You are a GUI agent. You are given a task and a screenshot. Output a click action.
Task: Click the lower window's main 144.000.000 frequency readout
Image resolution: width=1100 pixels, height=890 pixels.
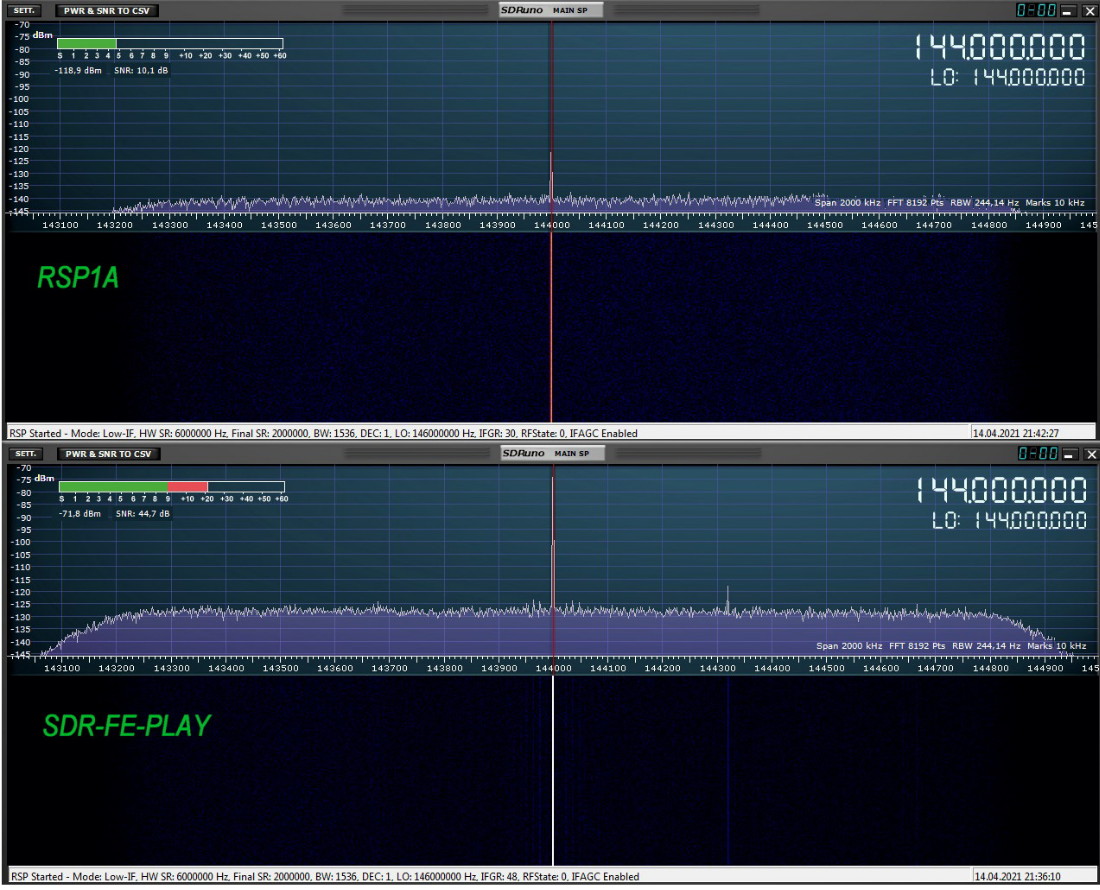click(x=1002, y=490)
